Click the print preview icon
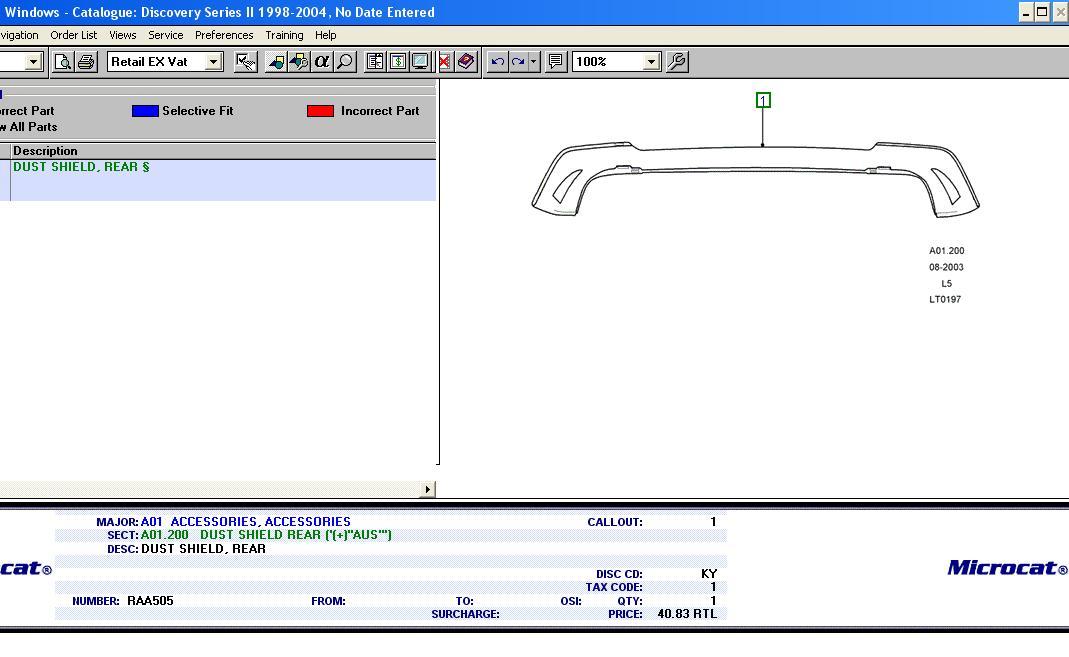1069x657 pixels. click(x=63, y=62)
